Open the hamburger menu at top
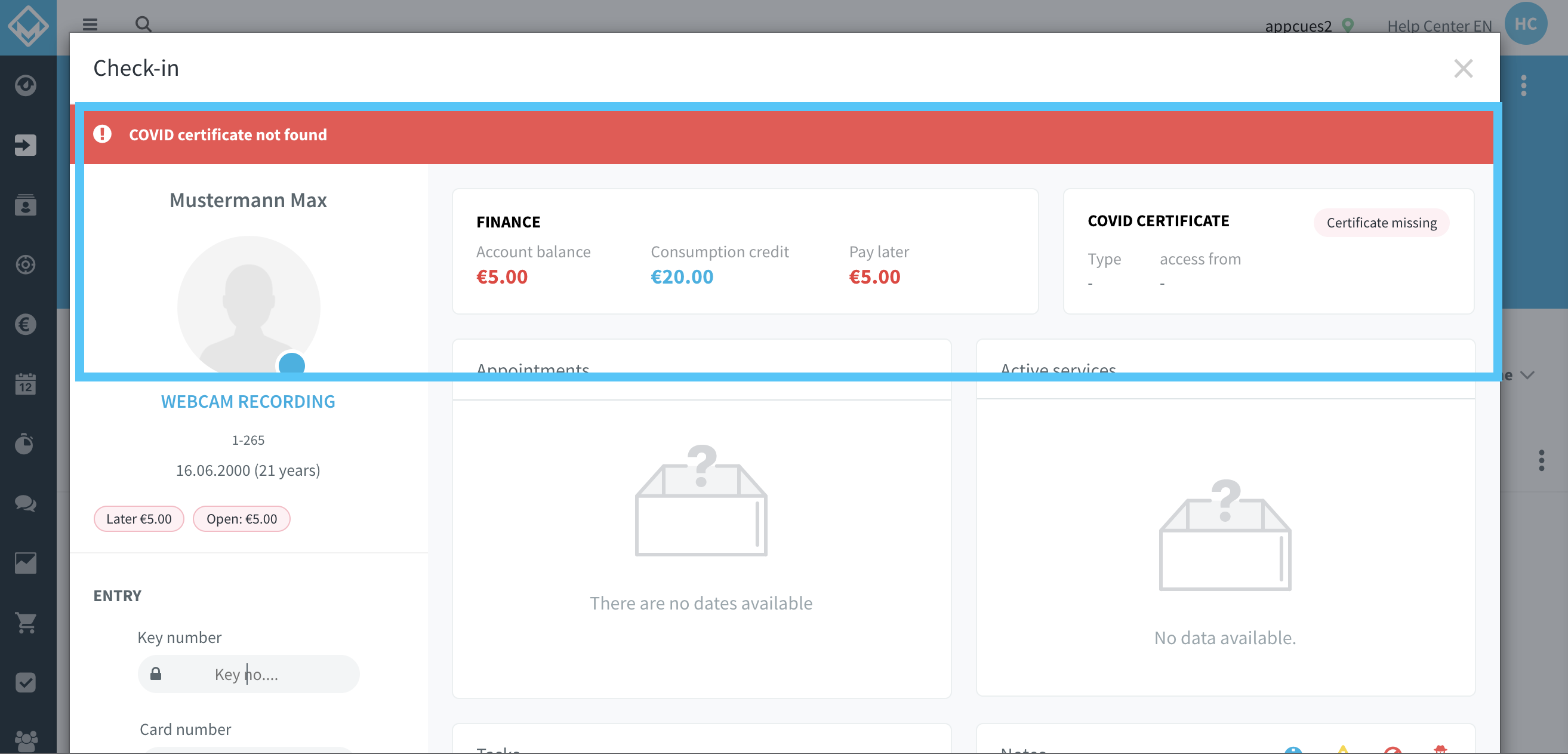 coord(90,24)
